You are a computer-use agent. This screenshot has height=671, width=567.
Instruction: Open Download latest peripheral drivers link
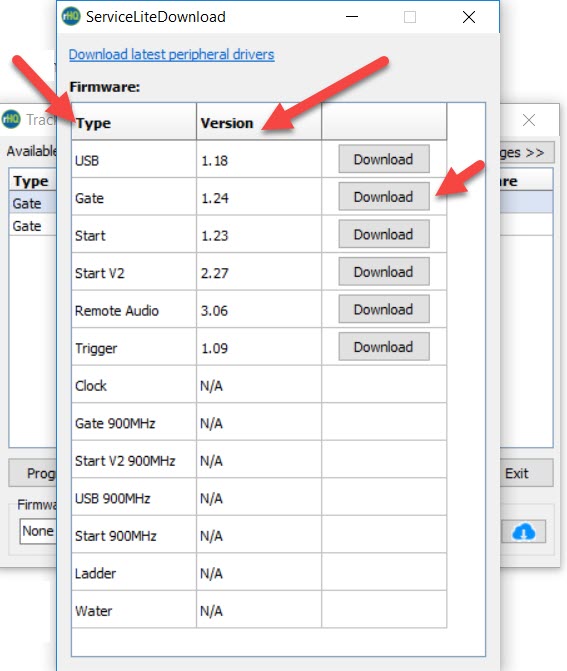coord(171,54)
